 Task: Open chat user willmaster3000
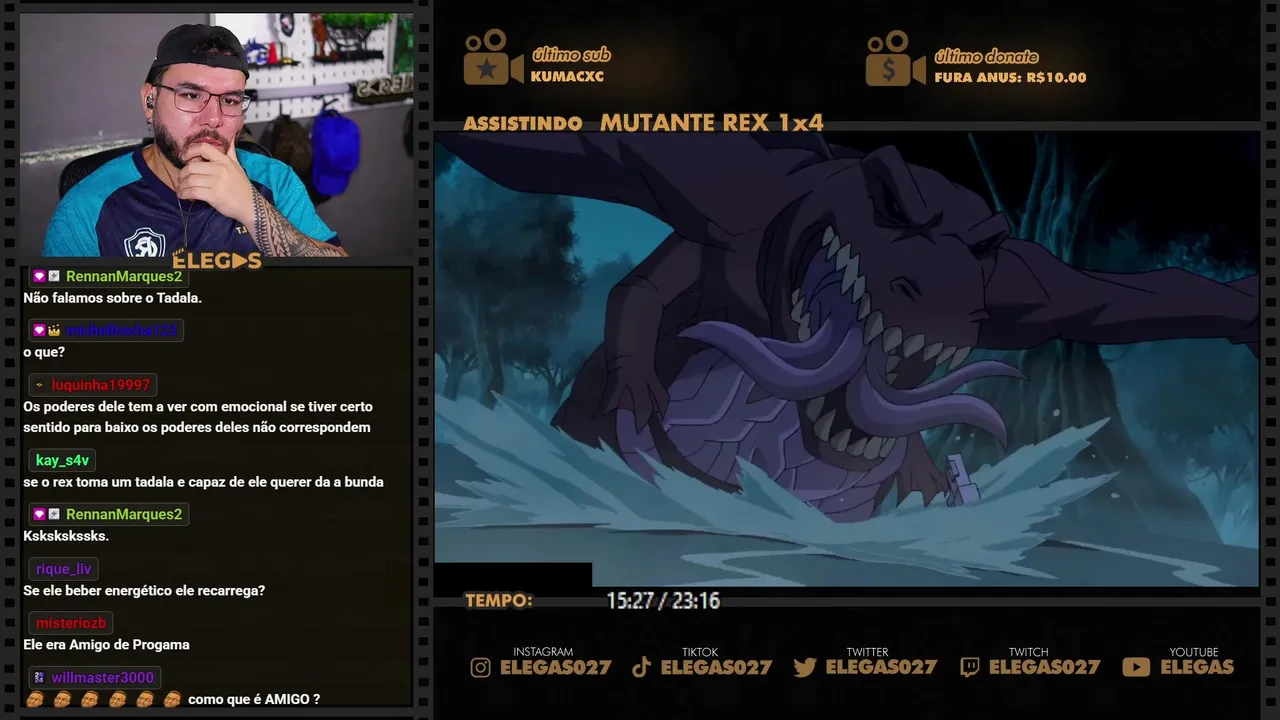103,677
